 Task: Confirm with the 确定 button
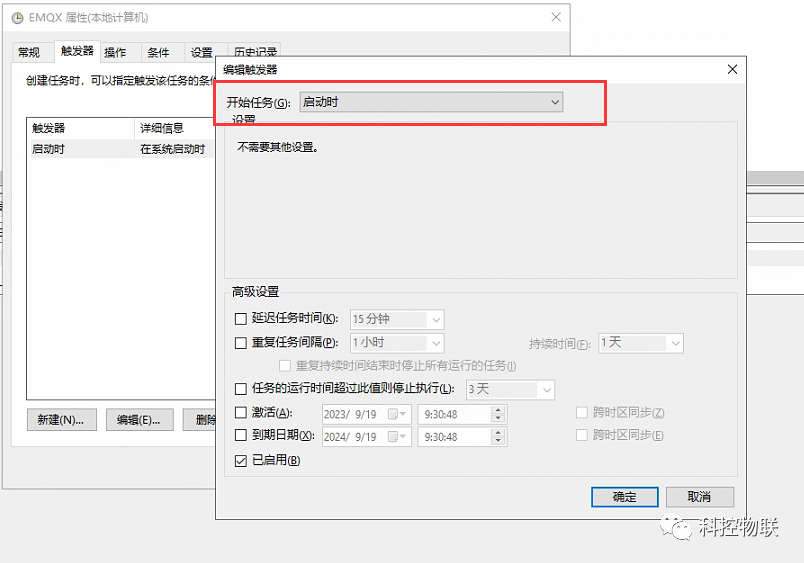tap(624, 496)
